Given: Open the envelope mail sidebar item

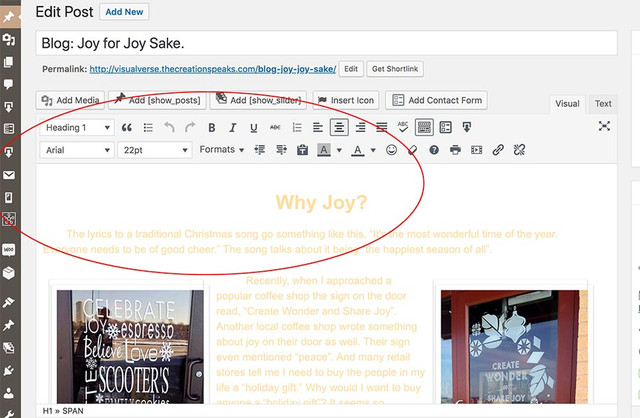Looking at the screenshot, I should coord(9,175).
